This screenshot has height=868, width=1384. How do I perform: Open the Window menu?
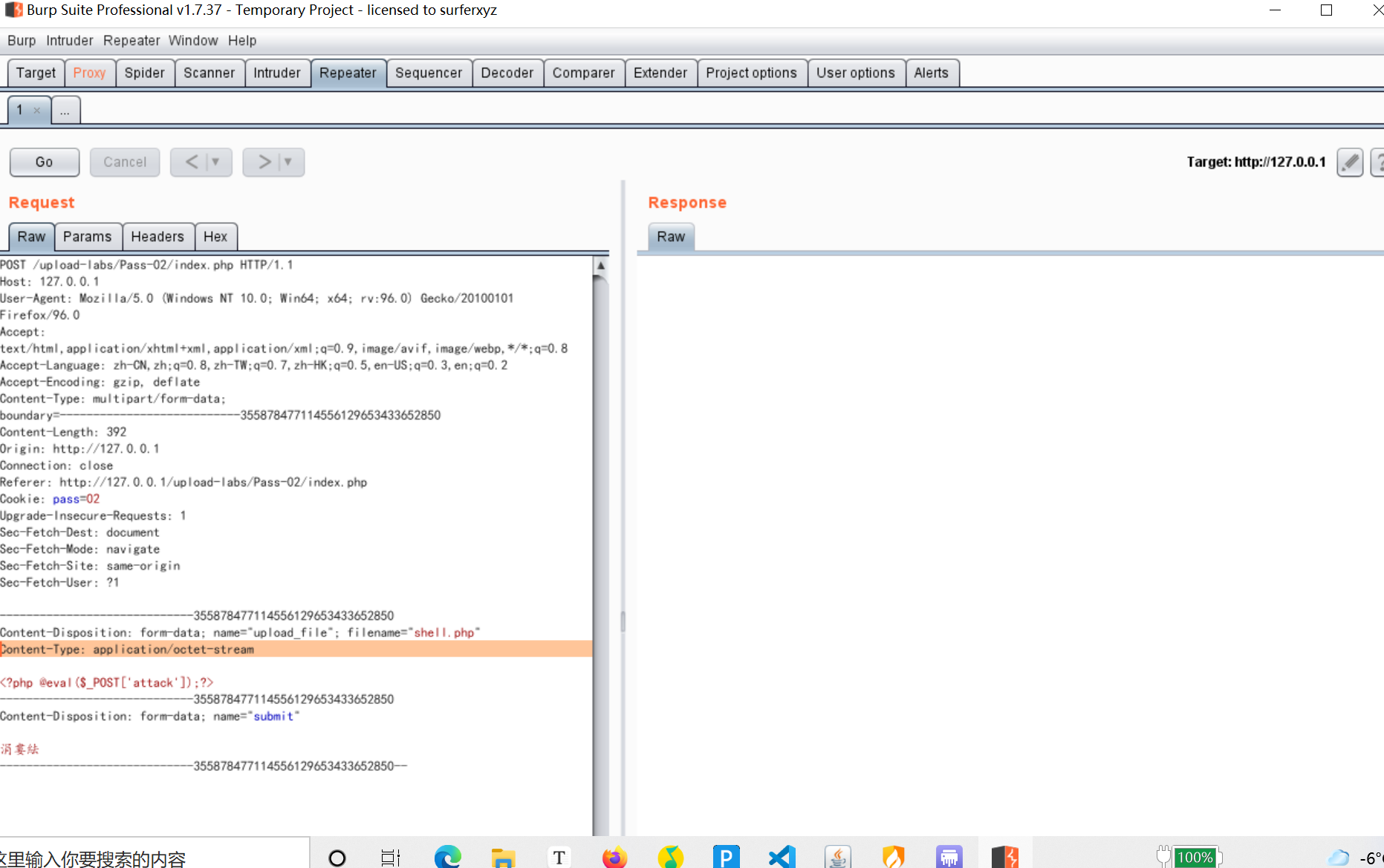coord(193,41)
